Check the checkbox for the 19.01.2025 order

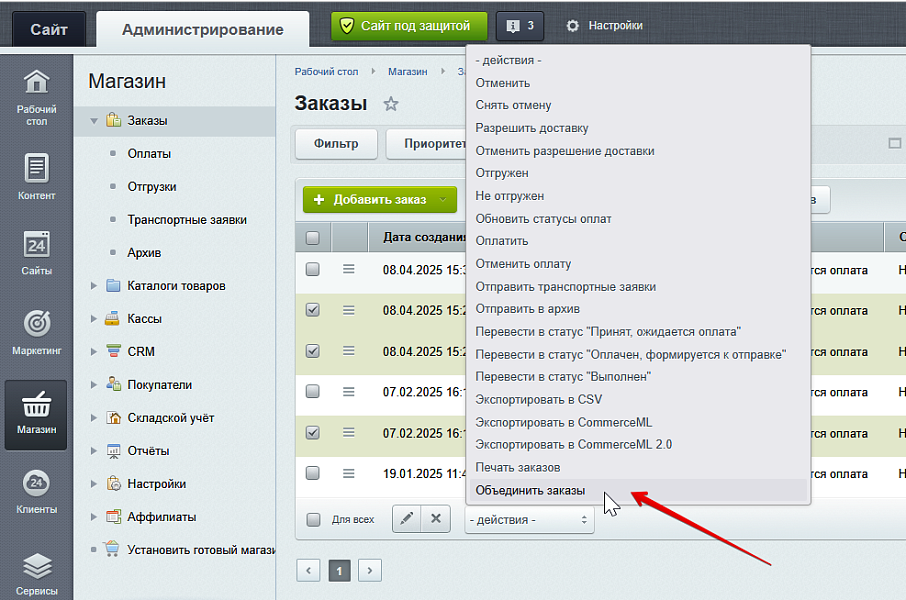(x=313, y=474)
